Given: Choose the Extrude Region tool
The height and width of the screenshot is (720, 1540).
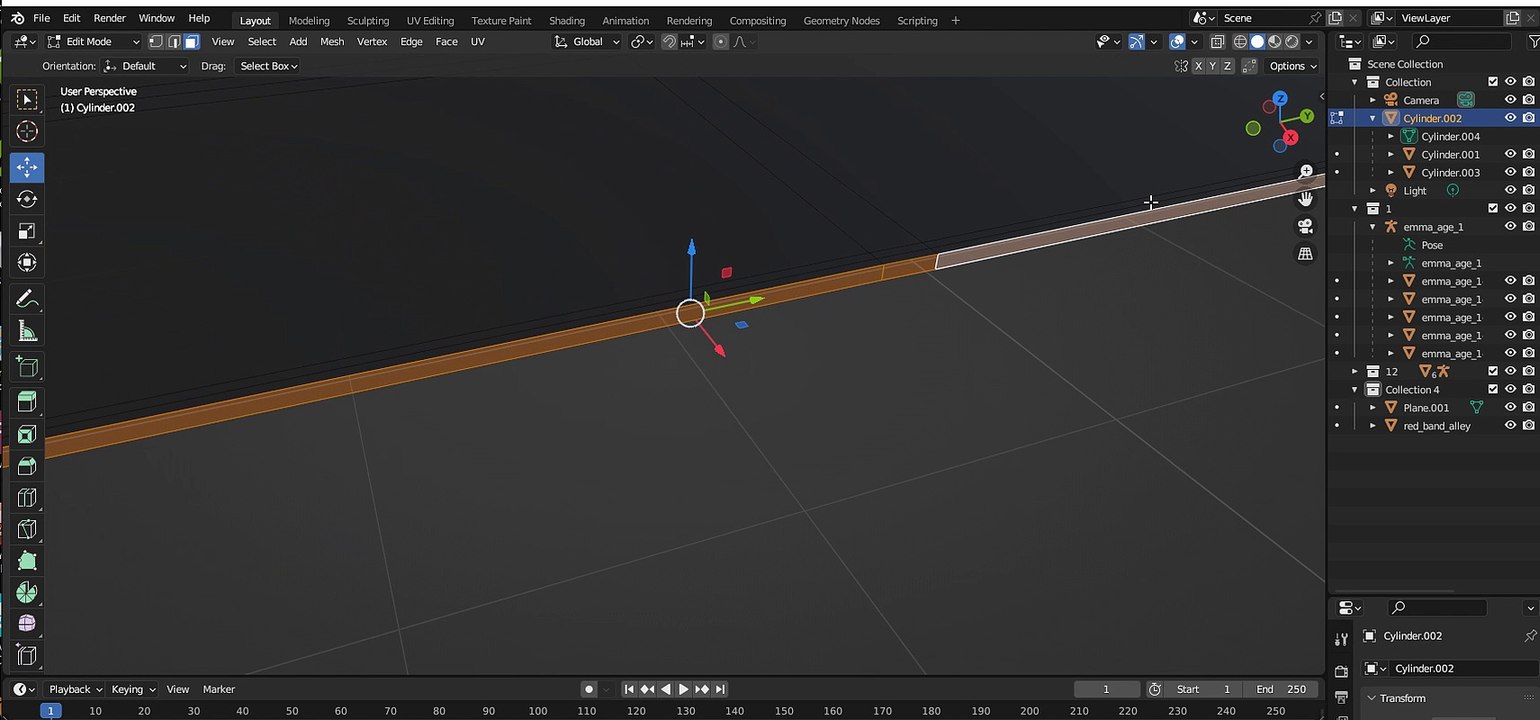Looking at the screenshot, I should coord(27,401).
